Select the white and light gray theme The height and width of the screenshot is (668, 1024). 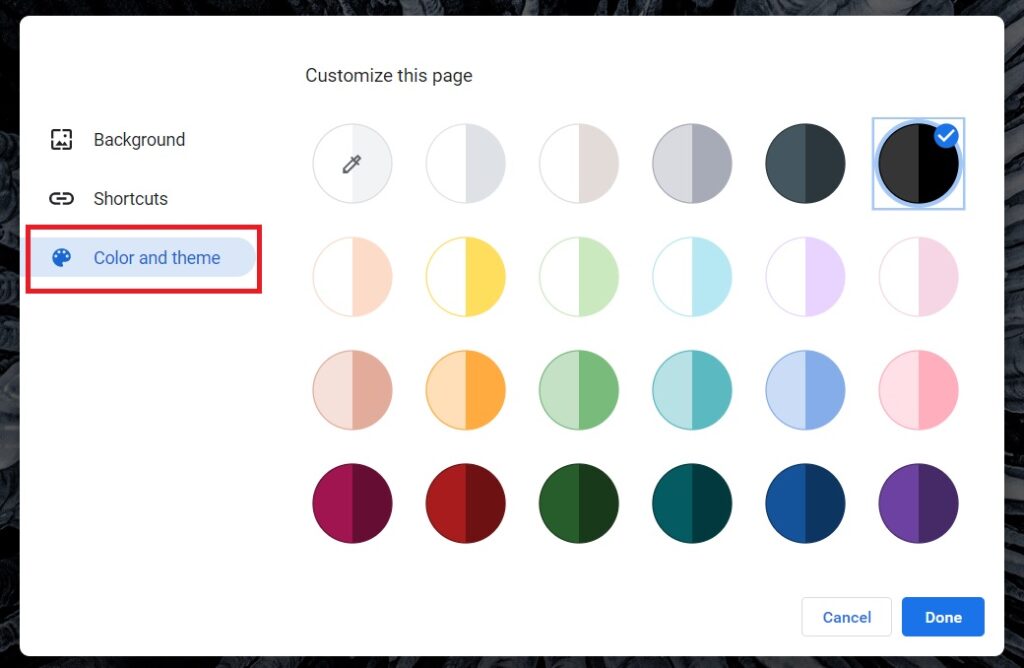coord(466,163)
